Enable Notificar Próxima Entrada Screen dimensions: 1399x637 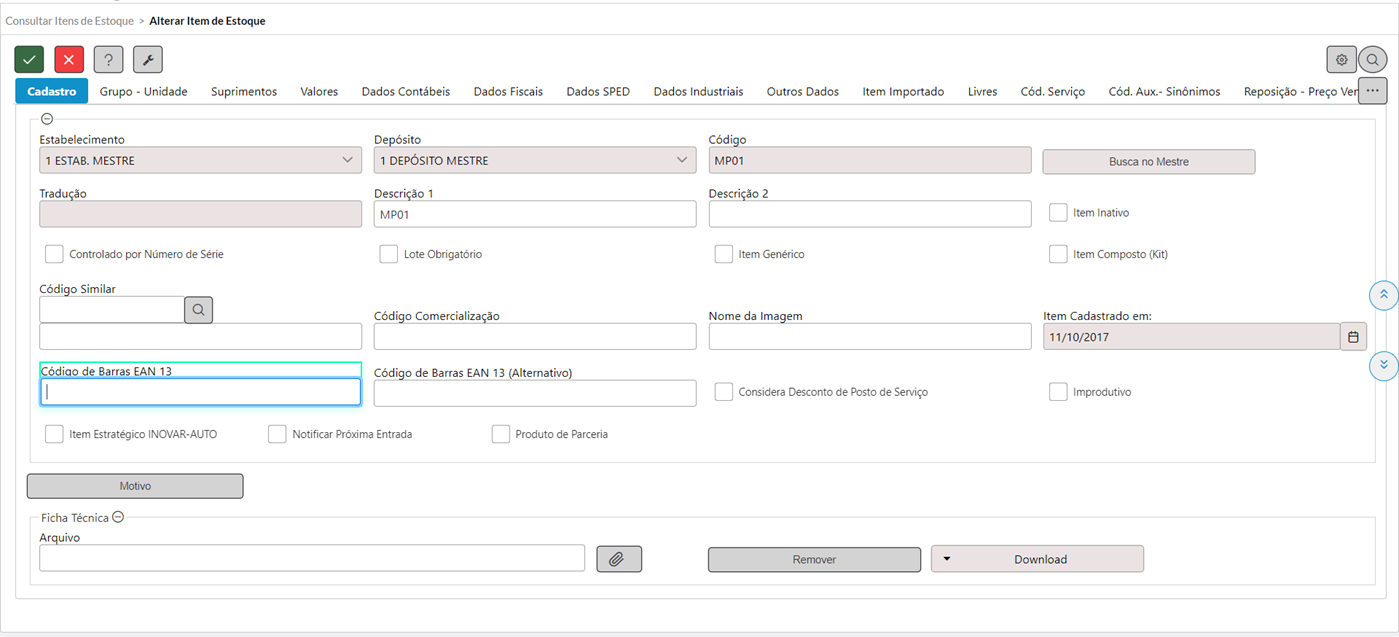point(277,434)
